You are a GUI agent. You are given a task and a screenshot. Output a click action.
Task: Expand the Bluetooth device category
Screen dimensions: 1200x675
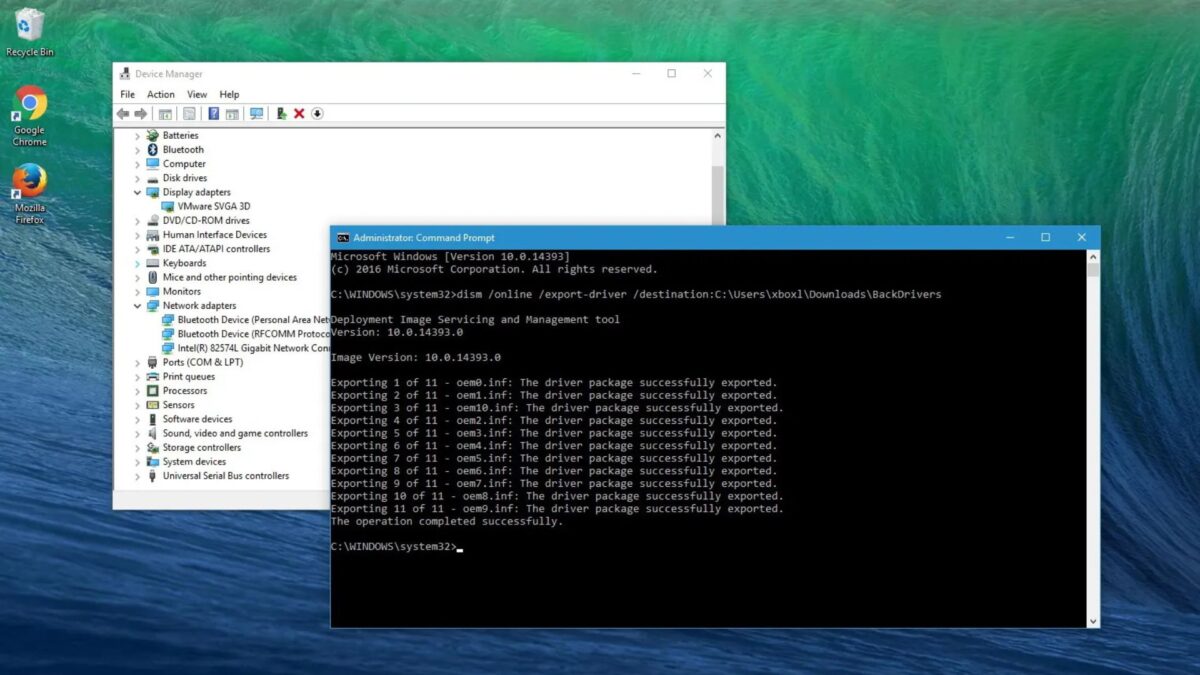(138, 150)
